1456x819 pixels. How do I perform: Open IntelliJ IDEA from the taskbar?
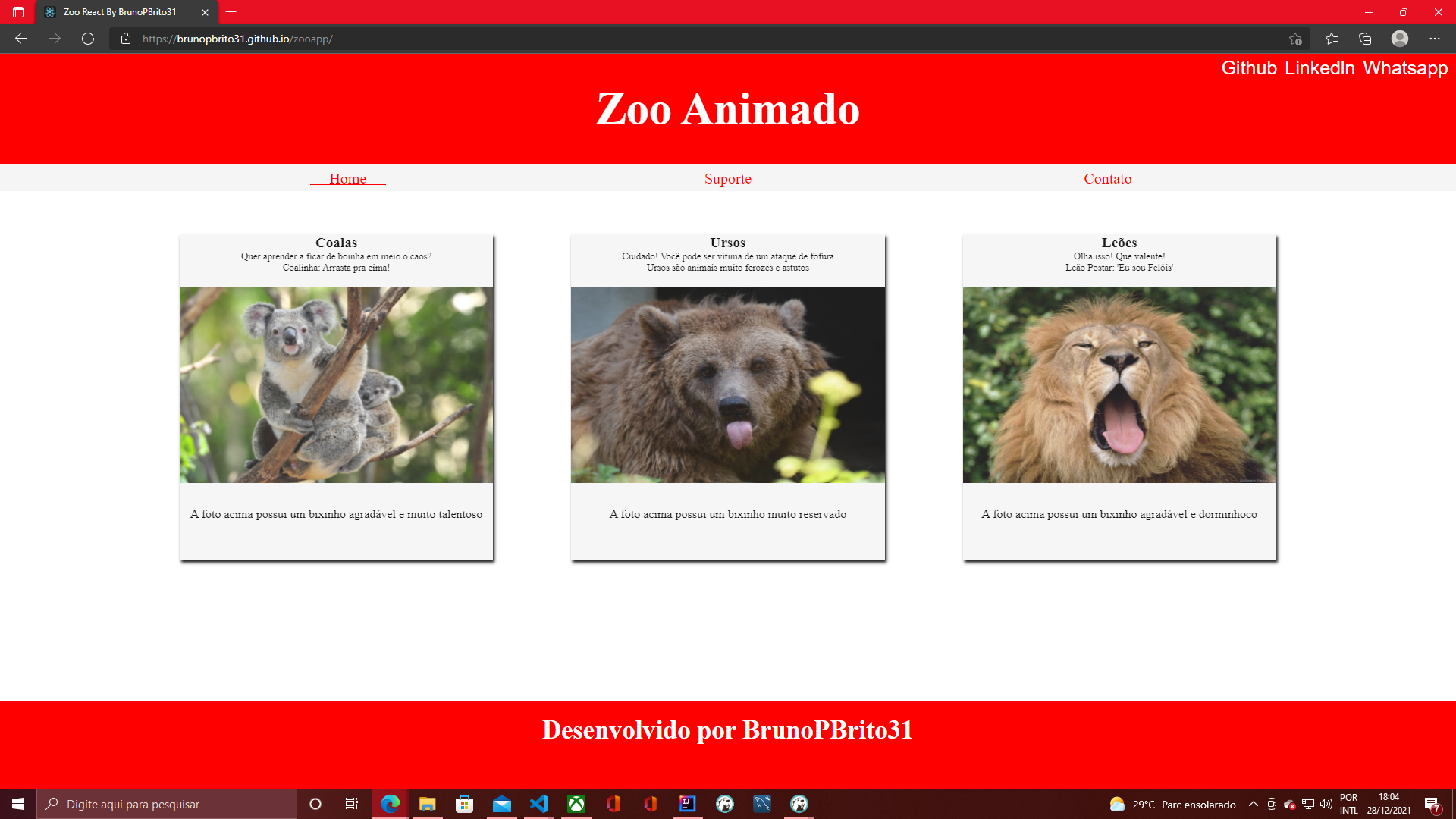point(687,804)
